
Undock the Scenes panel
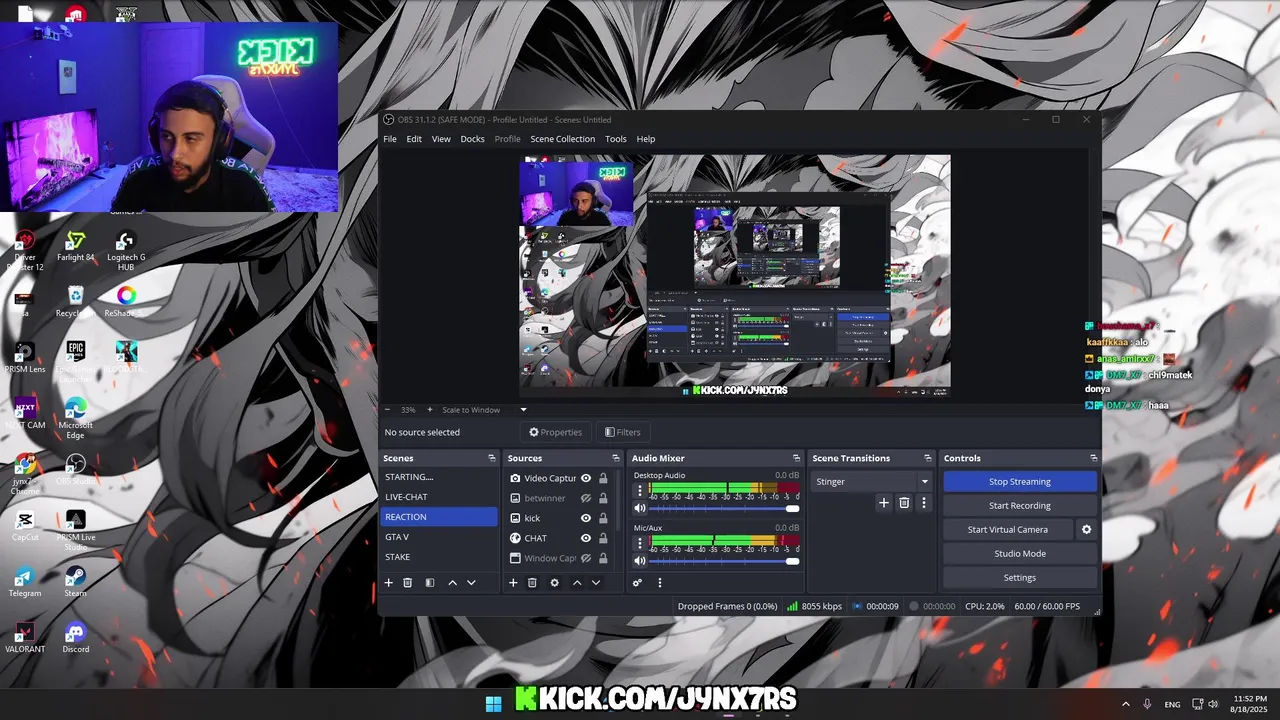click(x=491, y=458)
